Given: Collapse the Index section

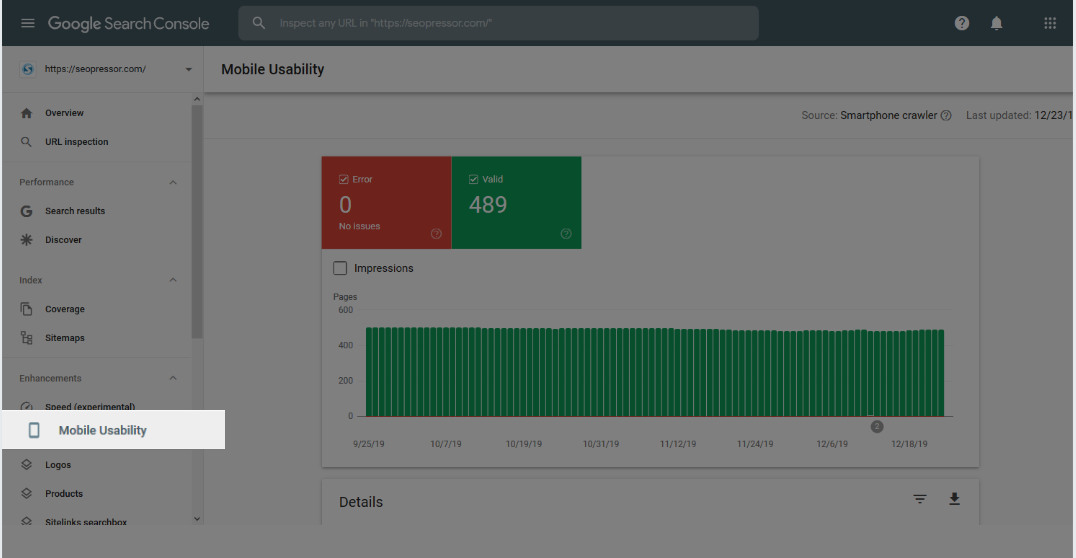Looking at the screenshot, I should [173, 280].
